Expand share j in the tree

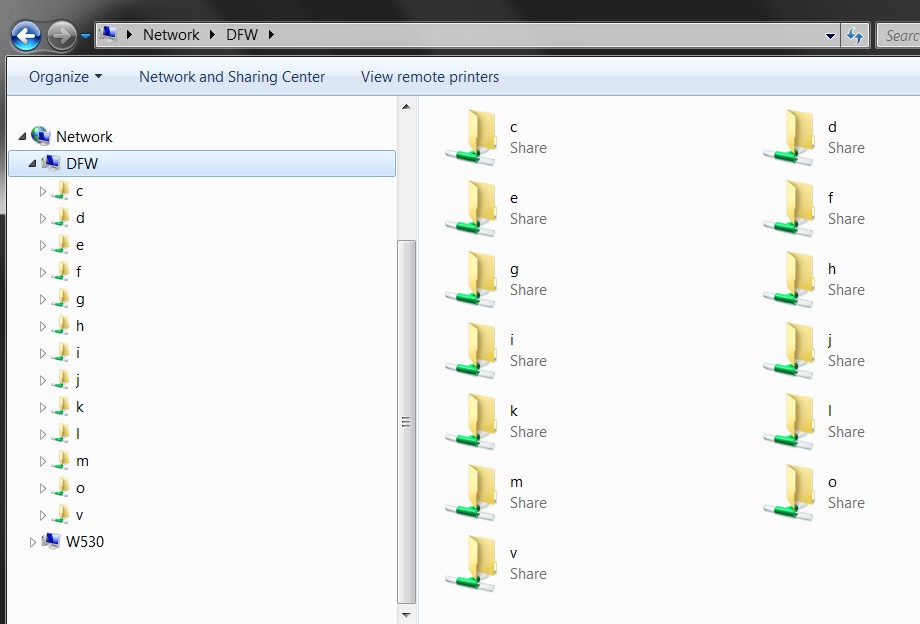42,380
